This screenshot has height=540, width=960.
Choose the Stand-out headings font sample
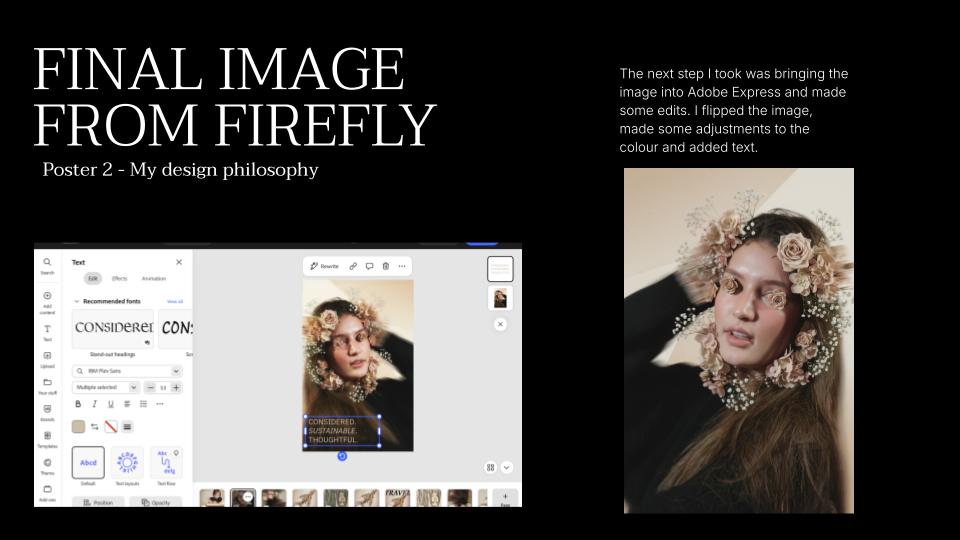coord(113,328)
